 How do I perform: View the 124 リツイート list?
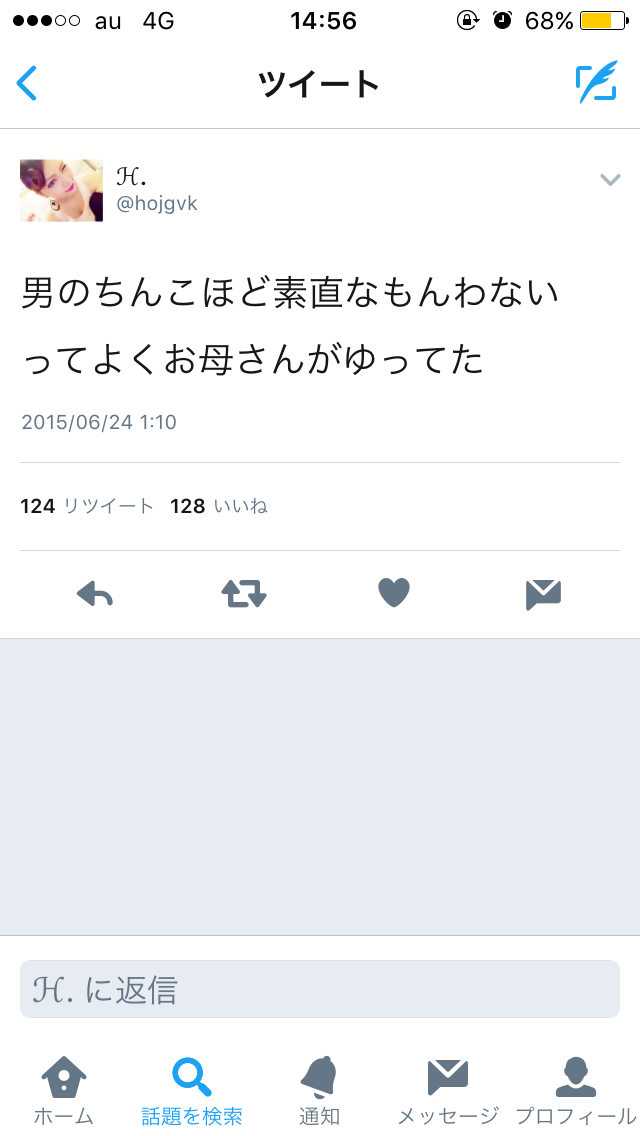[87, 506]
